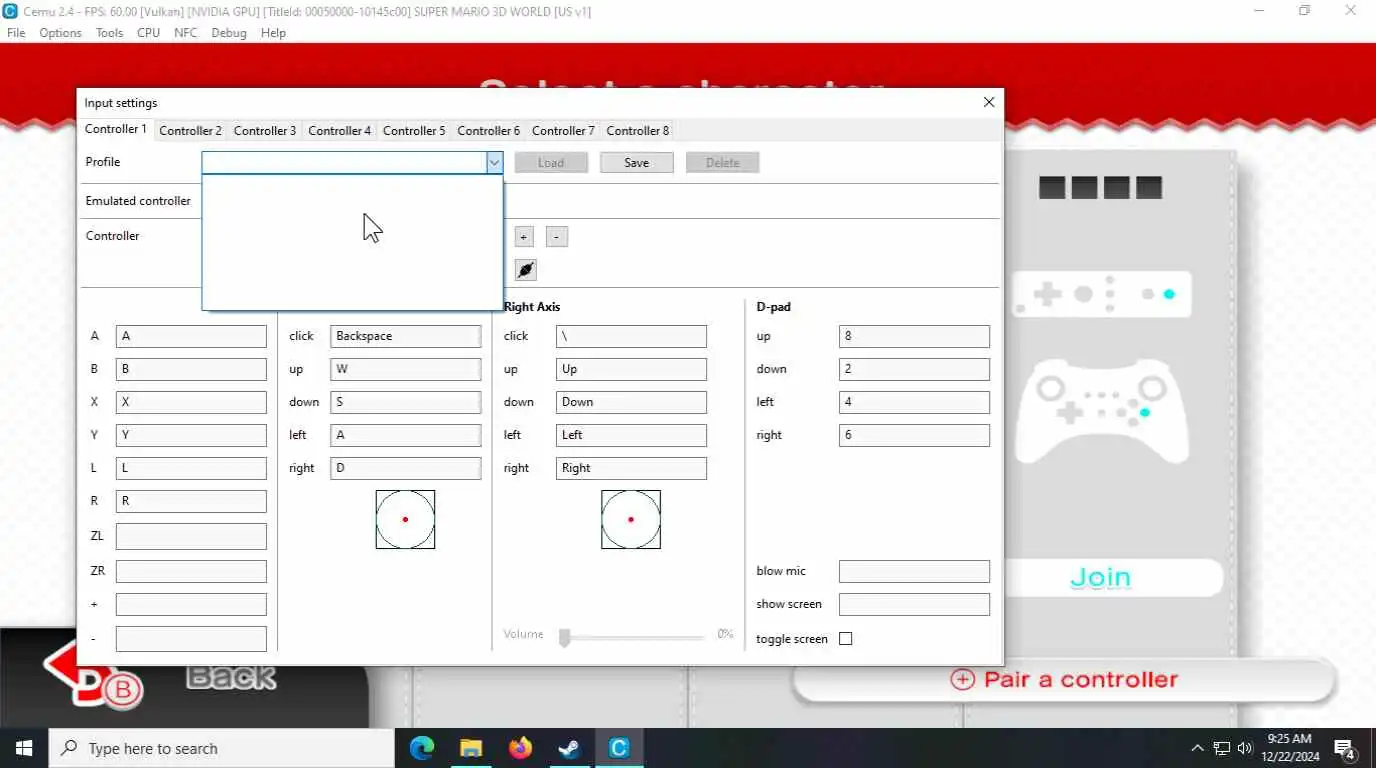The height and width of the screenshot is (768, 1376).
Task: Open the Tools menu
Action: [x=109, y=32]
